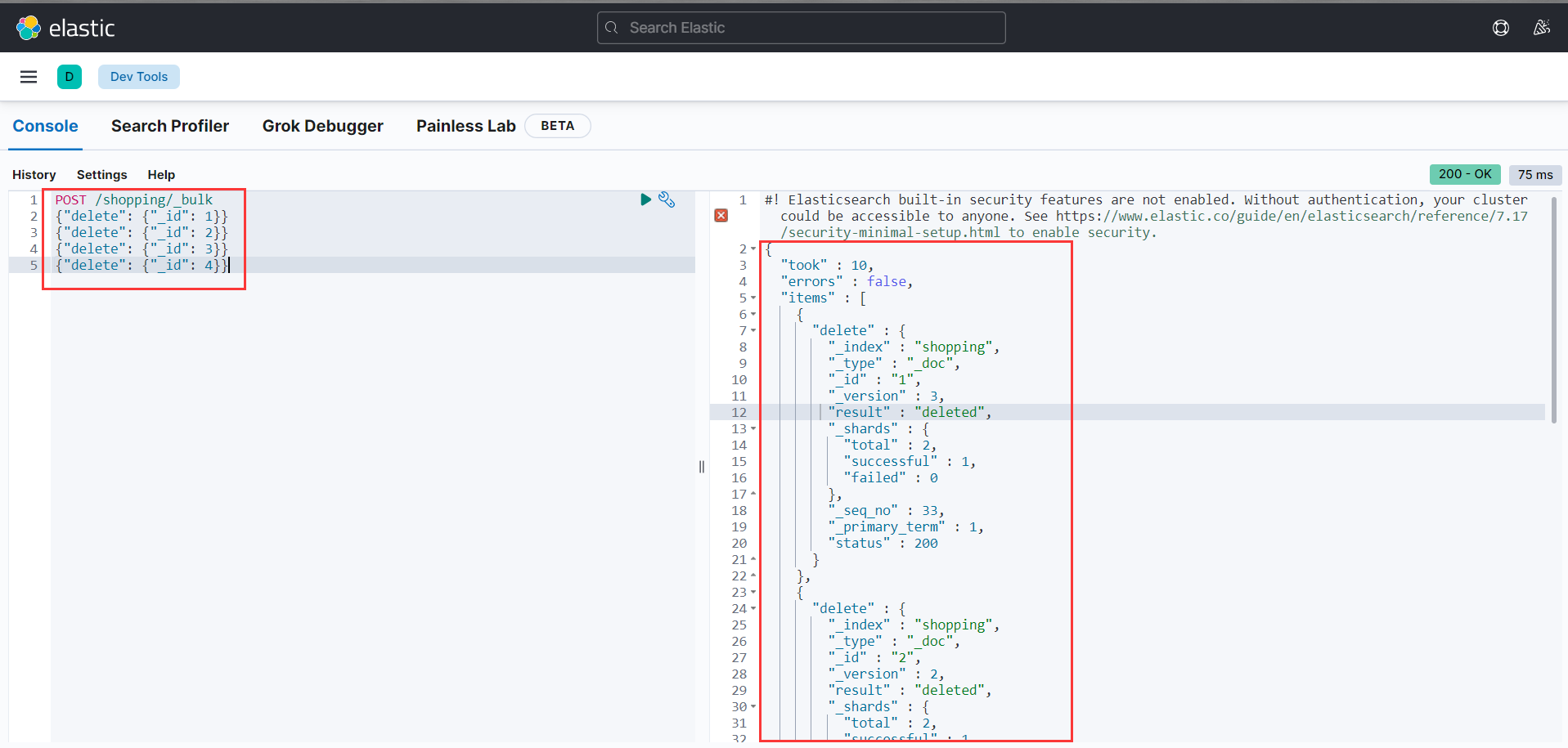Switch to the Console tab
The width and height of the screenshot is (1568, 748).
[46, 126]
